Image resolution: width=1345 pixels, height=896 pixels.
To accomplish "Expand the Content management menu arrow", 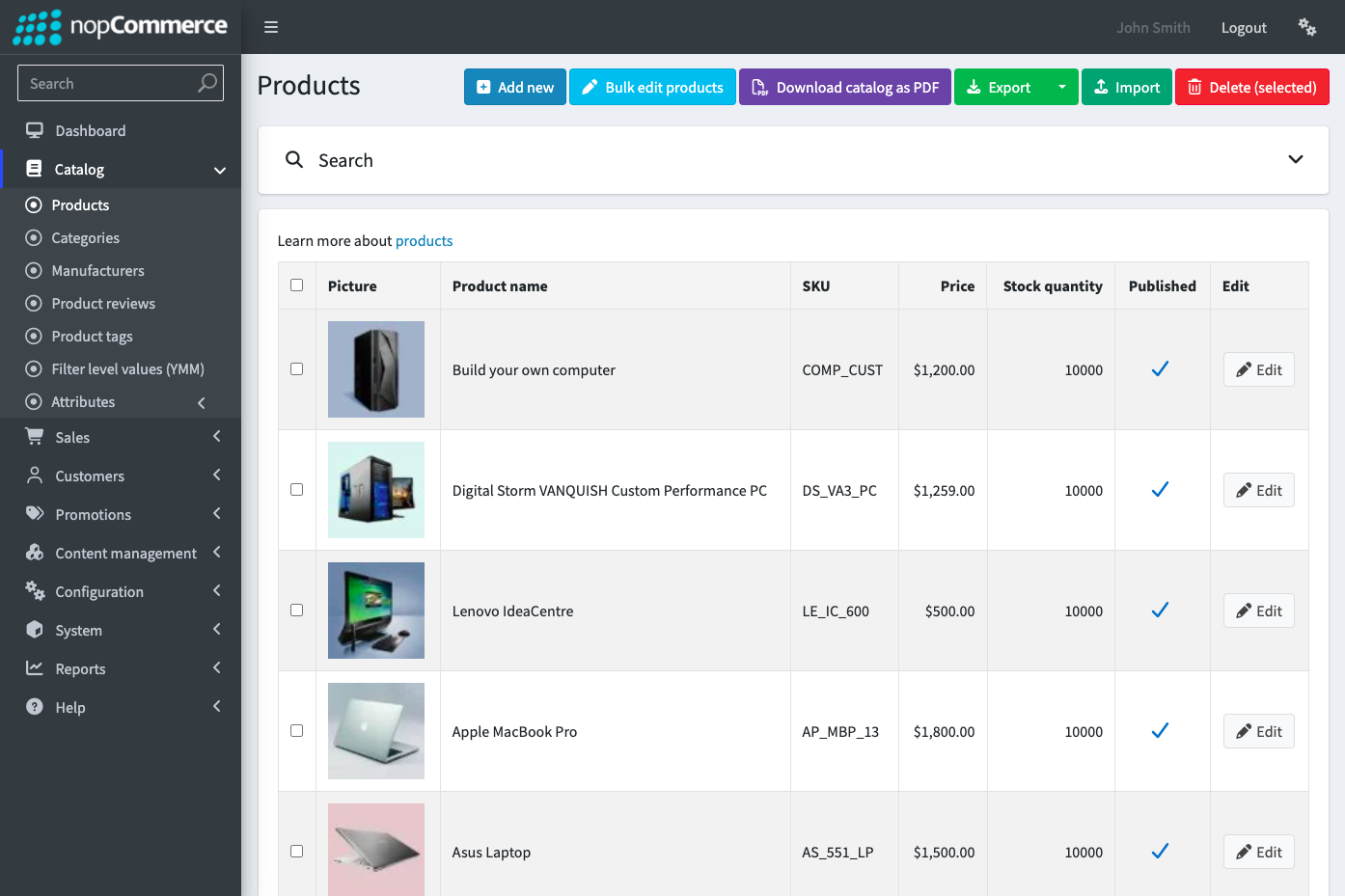I will click(217, 553).
